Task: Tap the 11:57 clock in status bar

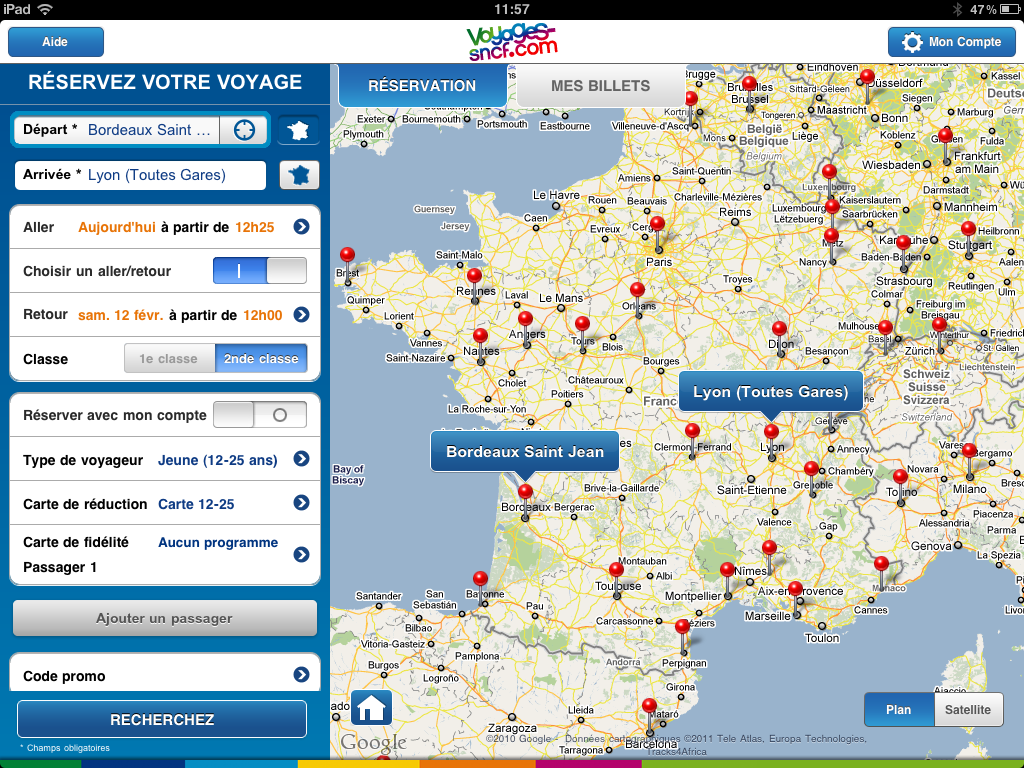Action: tap(512, 9)
